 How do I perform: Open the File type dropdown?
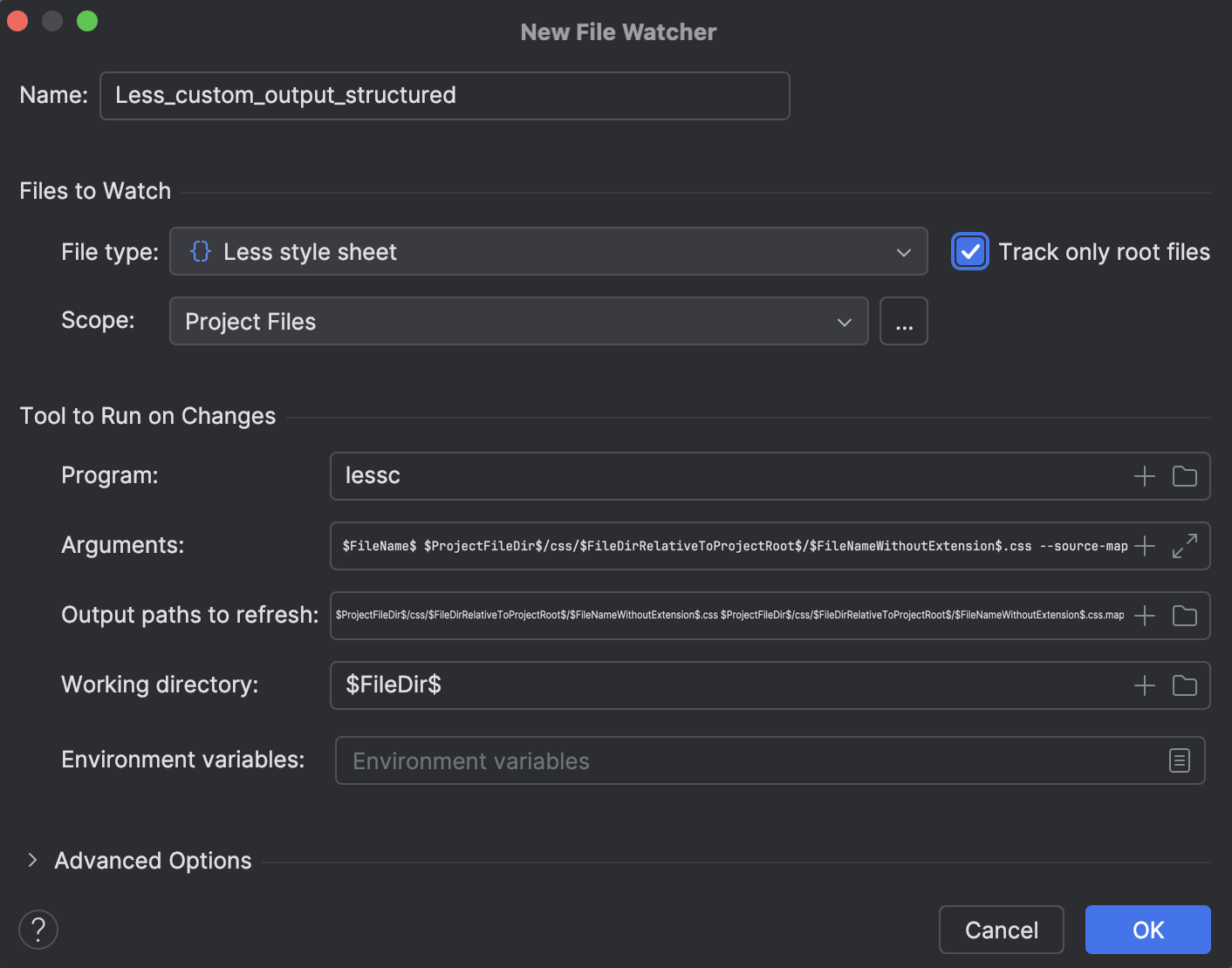904,252
